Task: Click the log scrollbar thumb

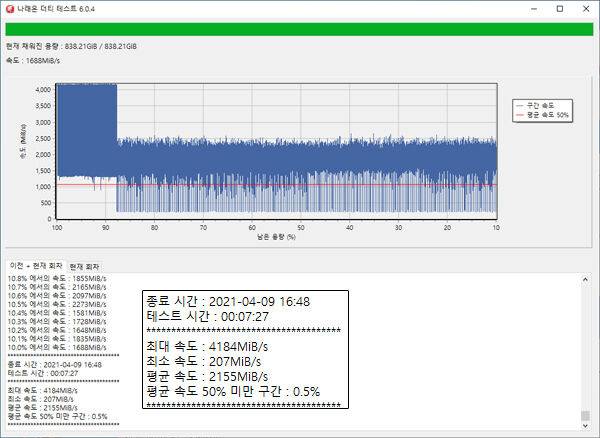Action: pyautogui.click(x=586, y=416)
